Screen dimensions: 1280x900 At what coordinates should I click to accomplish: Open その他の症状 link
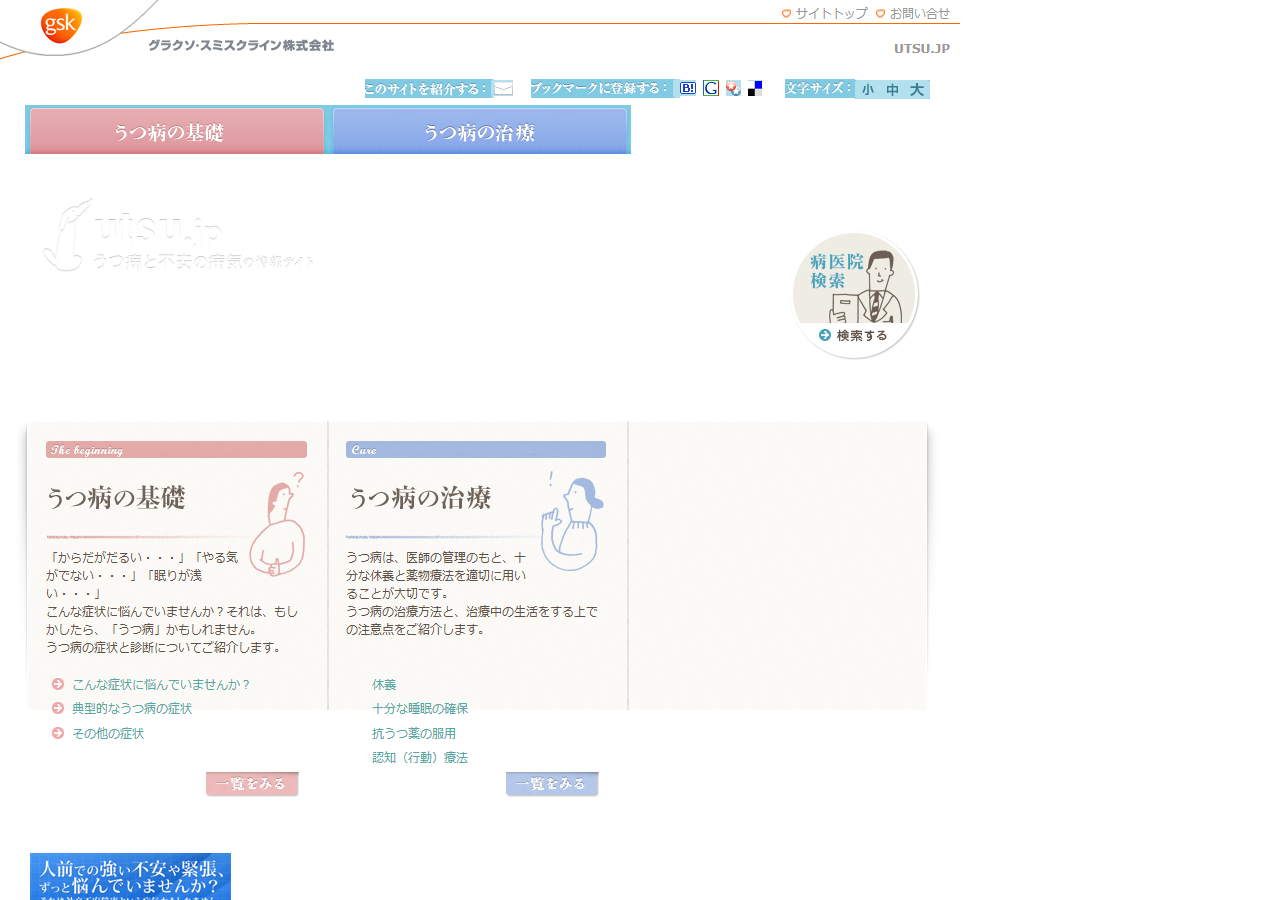[108, 734]
